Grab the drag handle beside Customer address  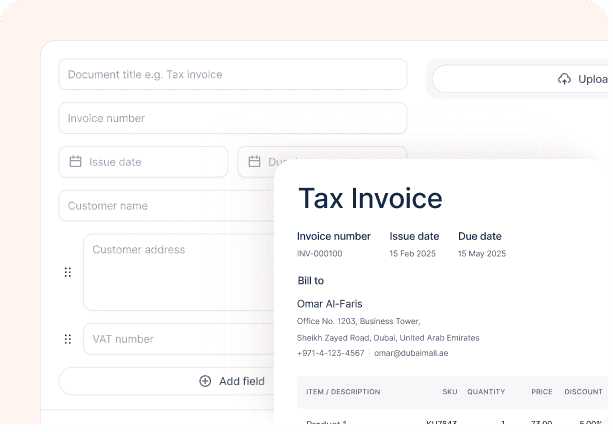click(68, 272)
